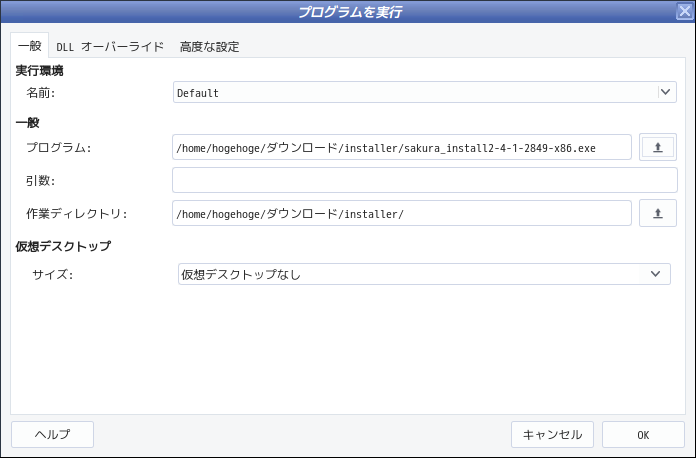
Task: Click the 作業ディレクトリ: label
Action: (76, 214)
